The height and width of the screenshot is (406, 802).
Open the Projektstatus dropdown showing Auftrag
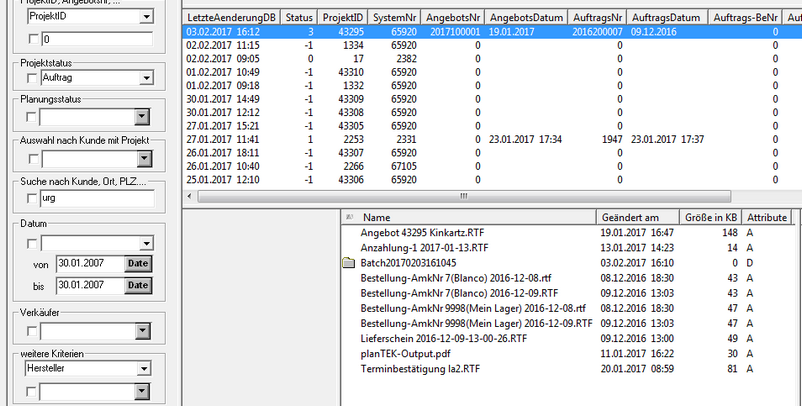coord(145,78)
